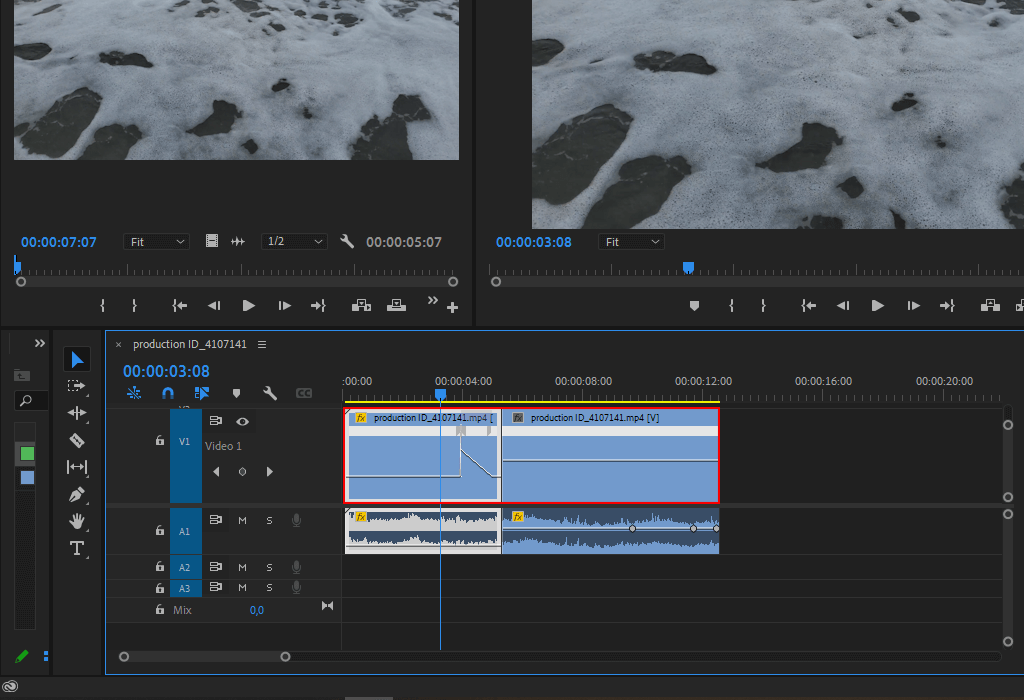Image resolution: width=1024 pixels, height=700 pixels.
Task: Select the first audio clip on A1
Action: click(423, 532)
